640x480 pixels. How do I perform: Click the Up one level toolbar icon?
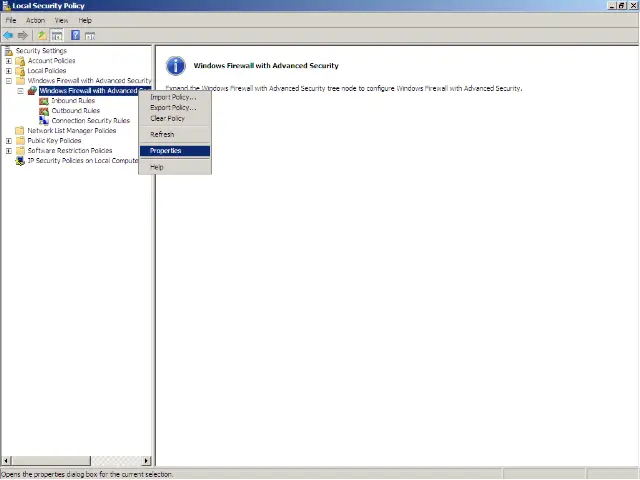[x=42, y=36]
